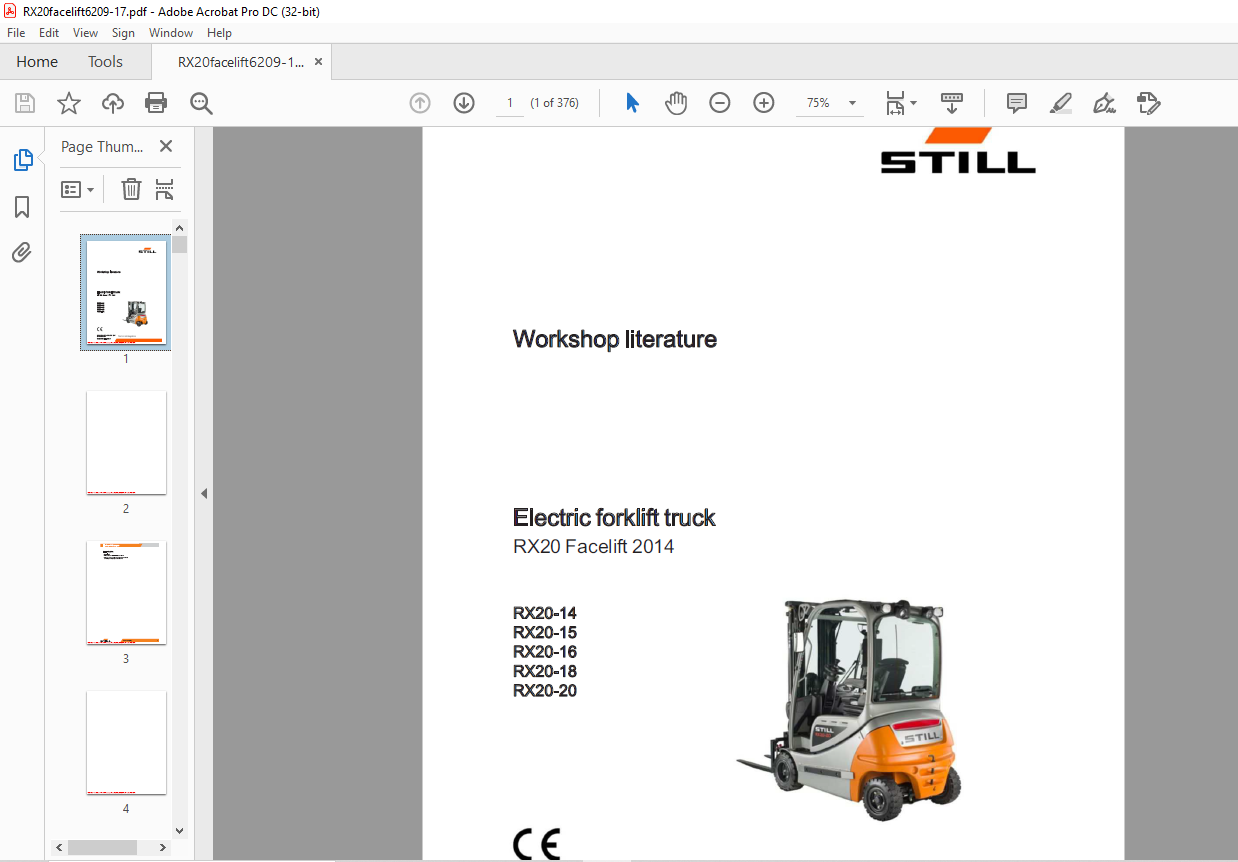Open the find text magnifier icon
Image resolution: width=1238 pixels, height=862 pixels.
coord(201,103)
